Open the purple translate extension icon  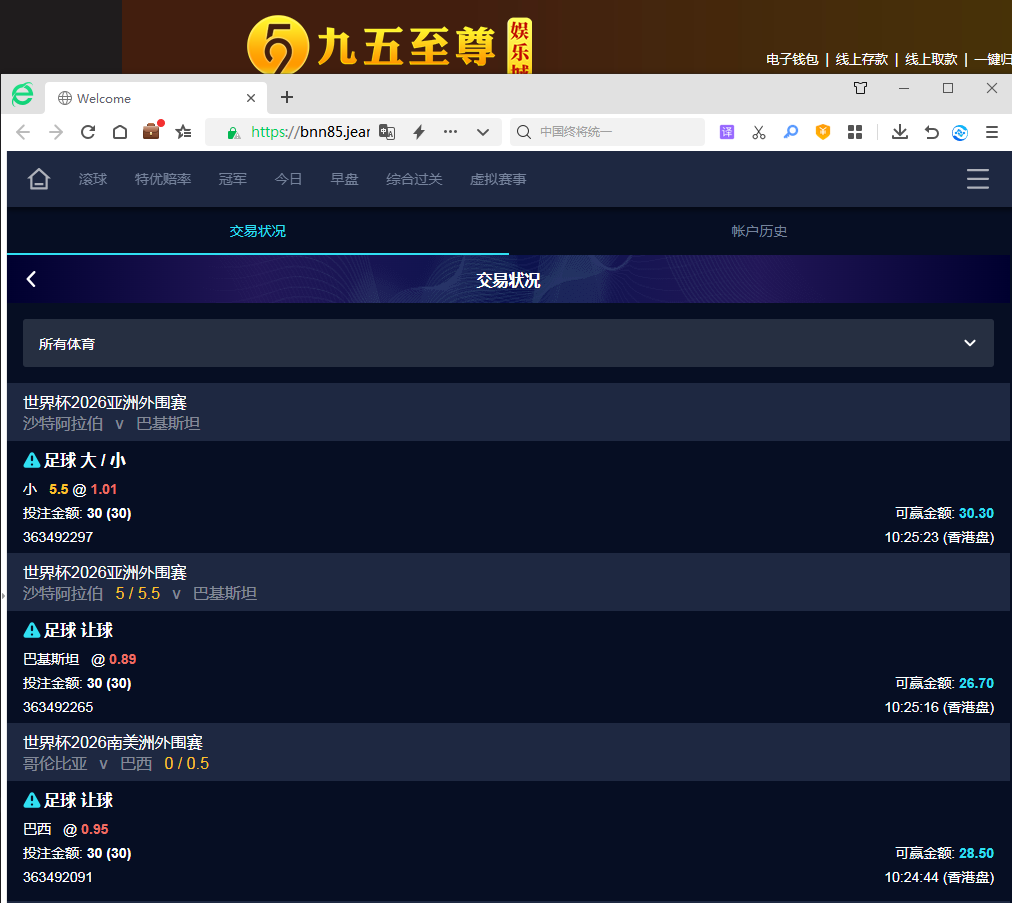click(x=727, y=132)
